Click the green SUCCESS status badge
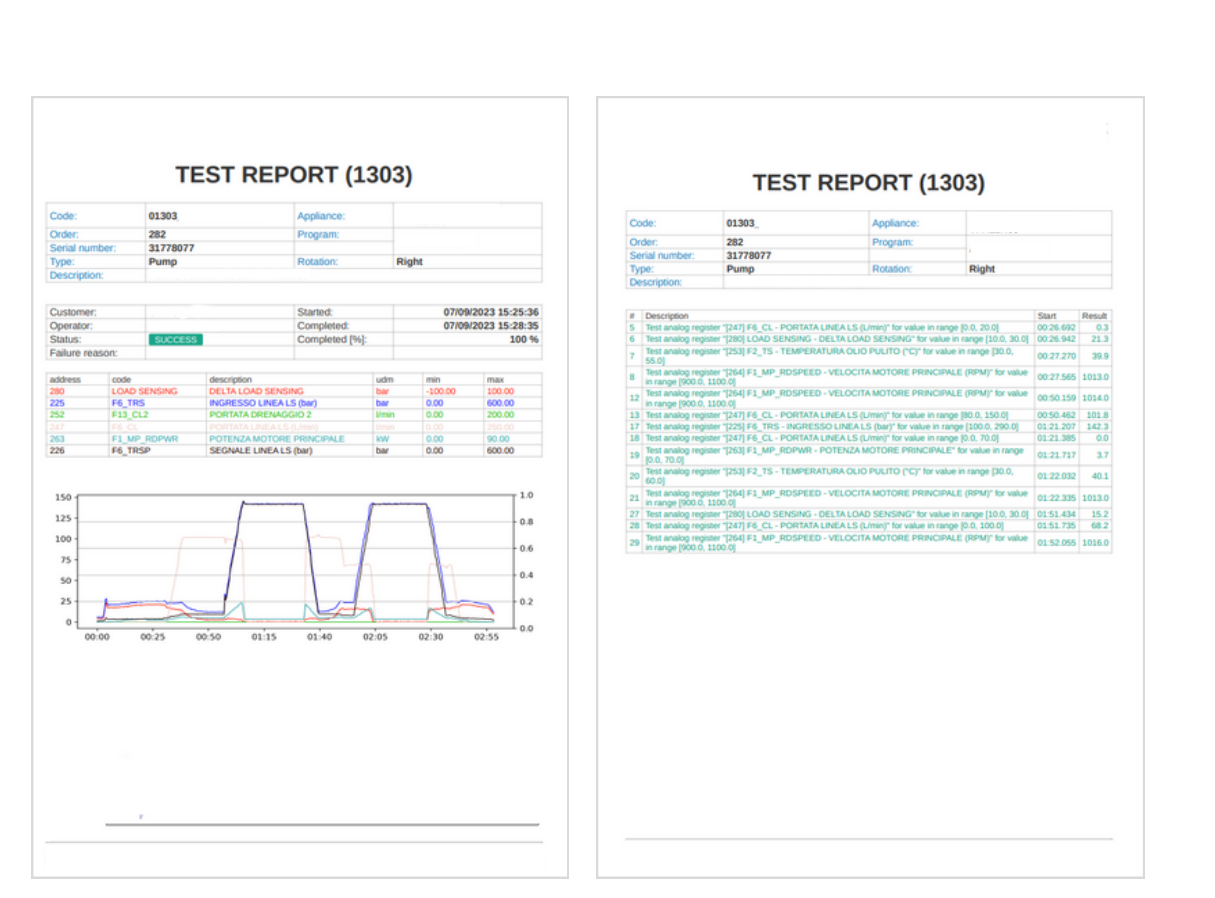The width and height of the screenshot is (1215, 898). point(176,340)
